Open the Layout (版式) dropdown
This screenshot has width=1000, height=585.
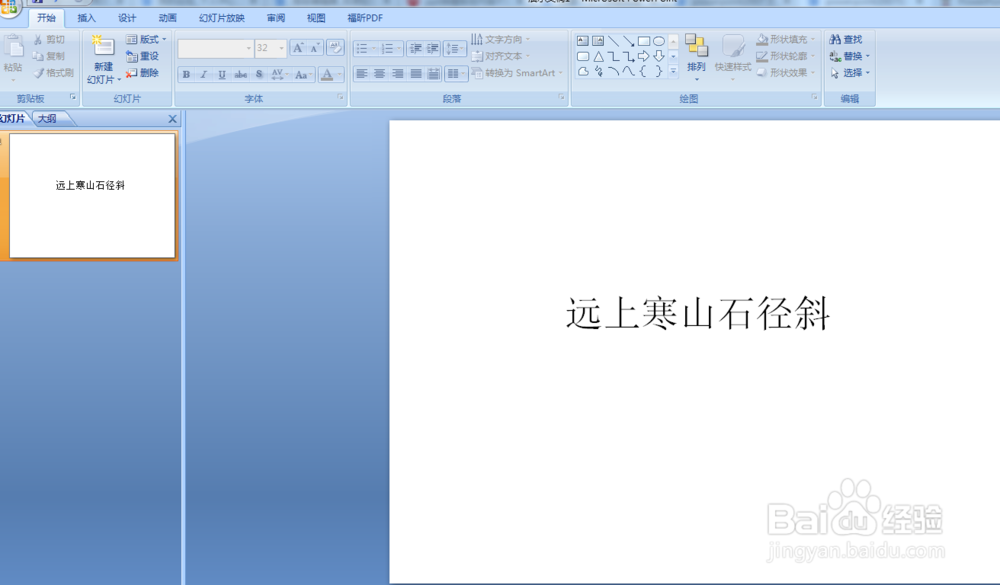146,40
